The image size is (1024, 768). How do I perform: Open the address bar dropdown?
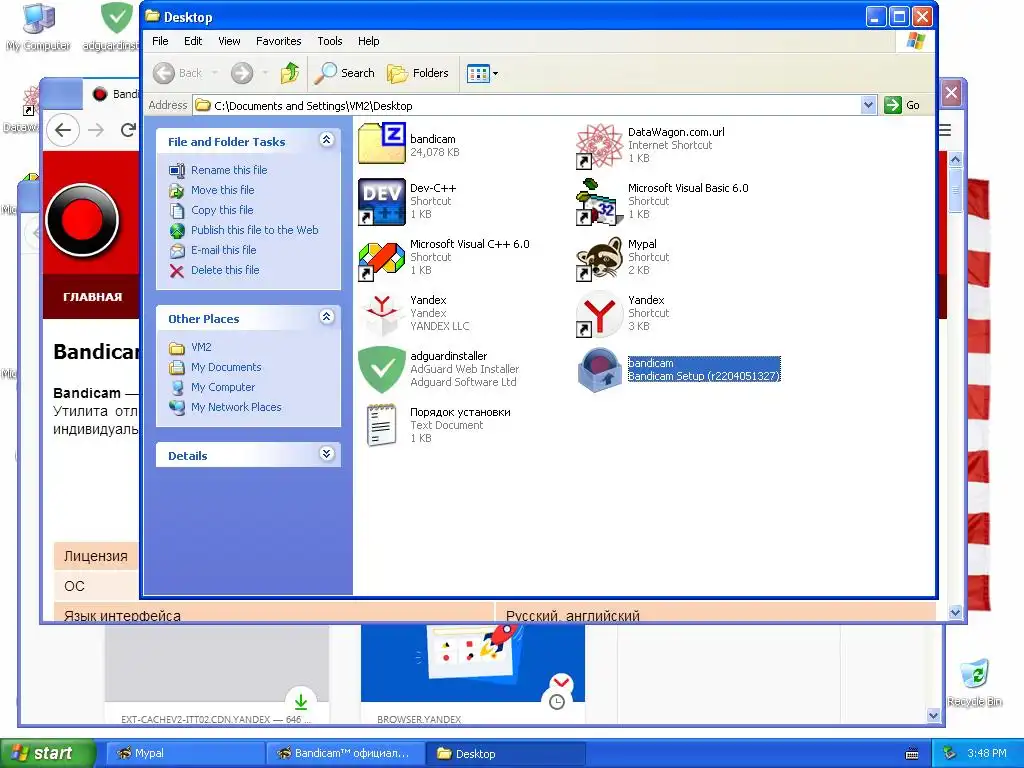[x=868, y=105]
